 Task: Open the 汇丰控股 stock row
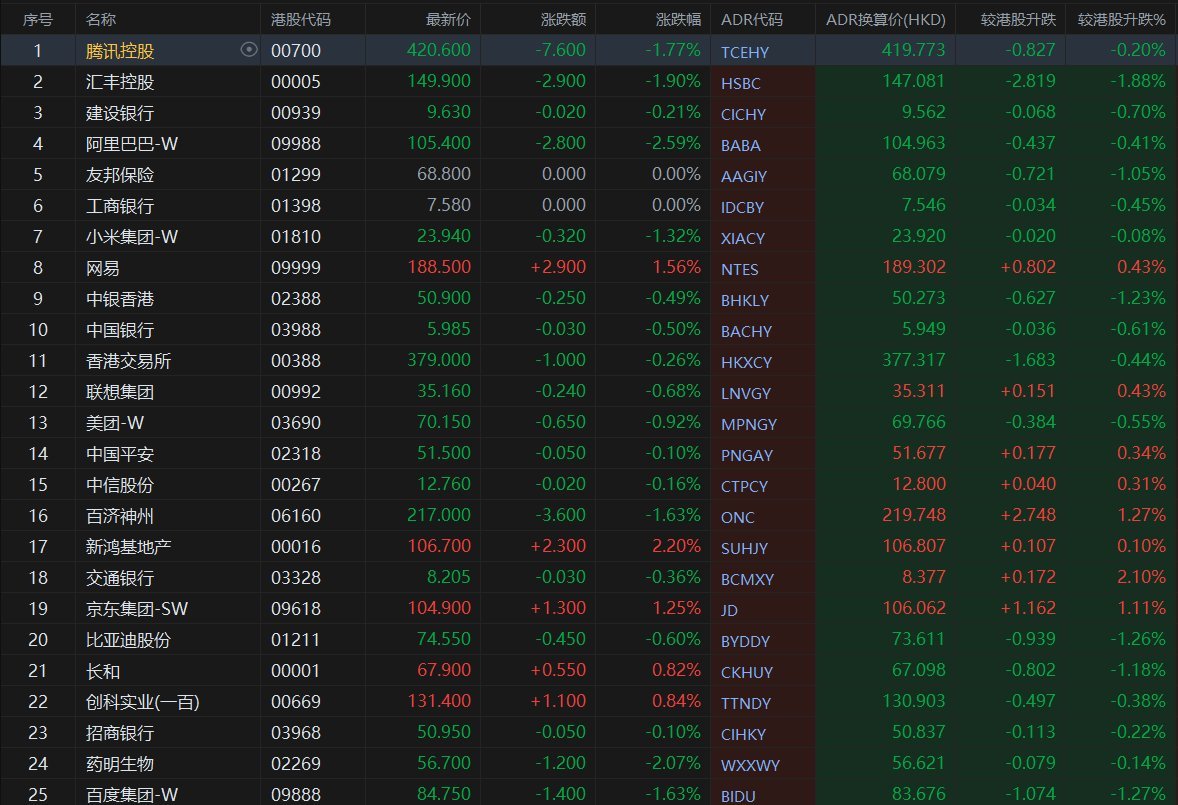589,81
